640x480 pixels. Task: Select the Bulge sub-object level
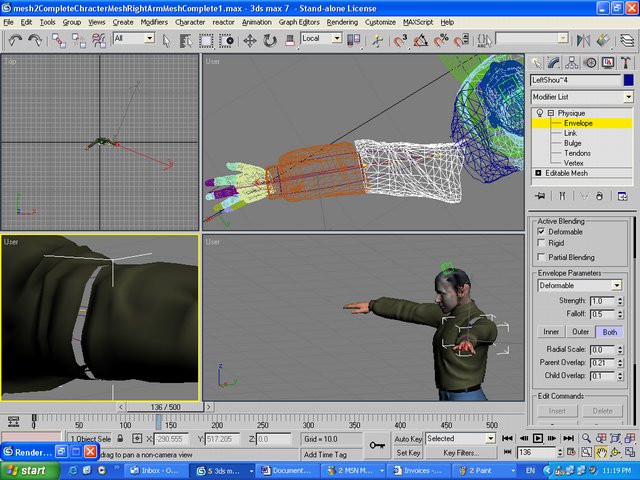[x=572, y=143]
